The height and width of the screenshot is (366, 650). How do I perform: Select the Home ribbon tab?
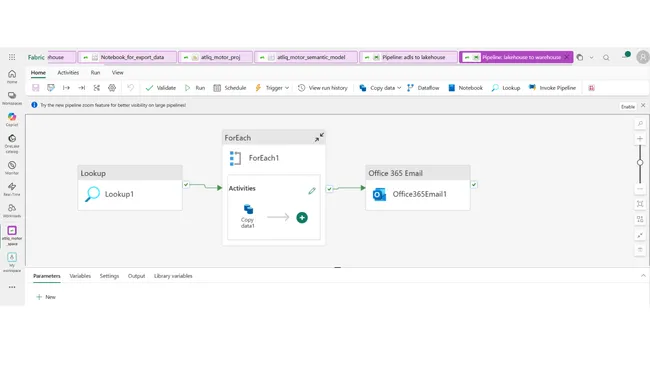click(38, 73)
